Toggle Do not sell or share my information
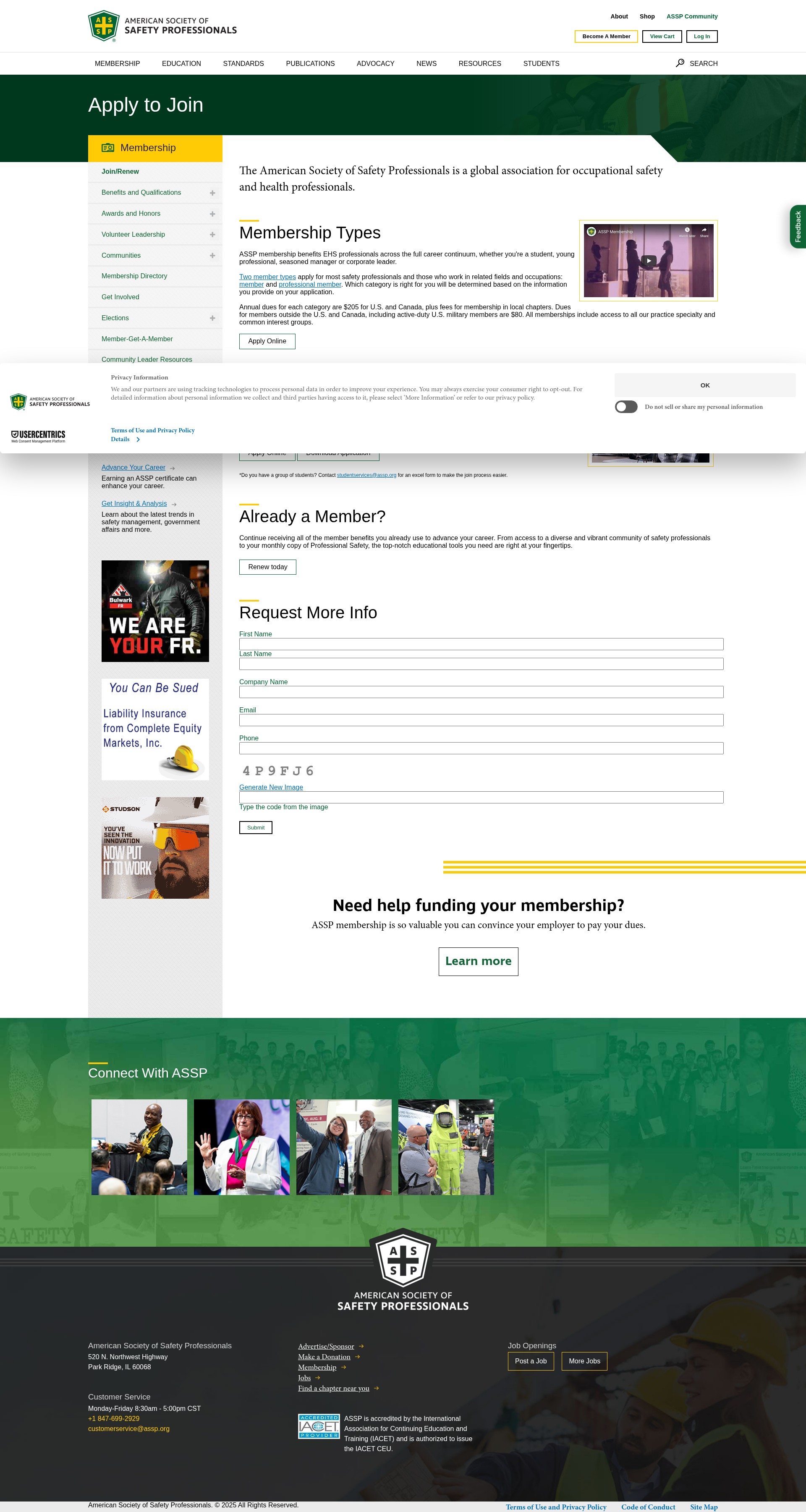806x1512 pixels. tap(626, 407)
